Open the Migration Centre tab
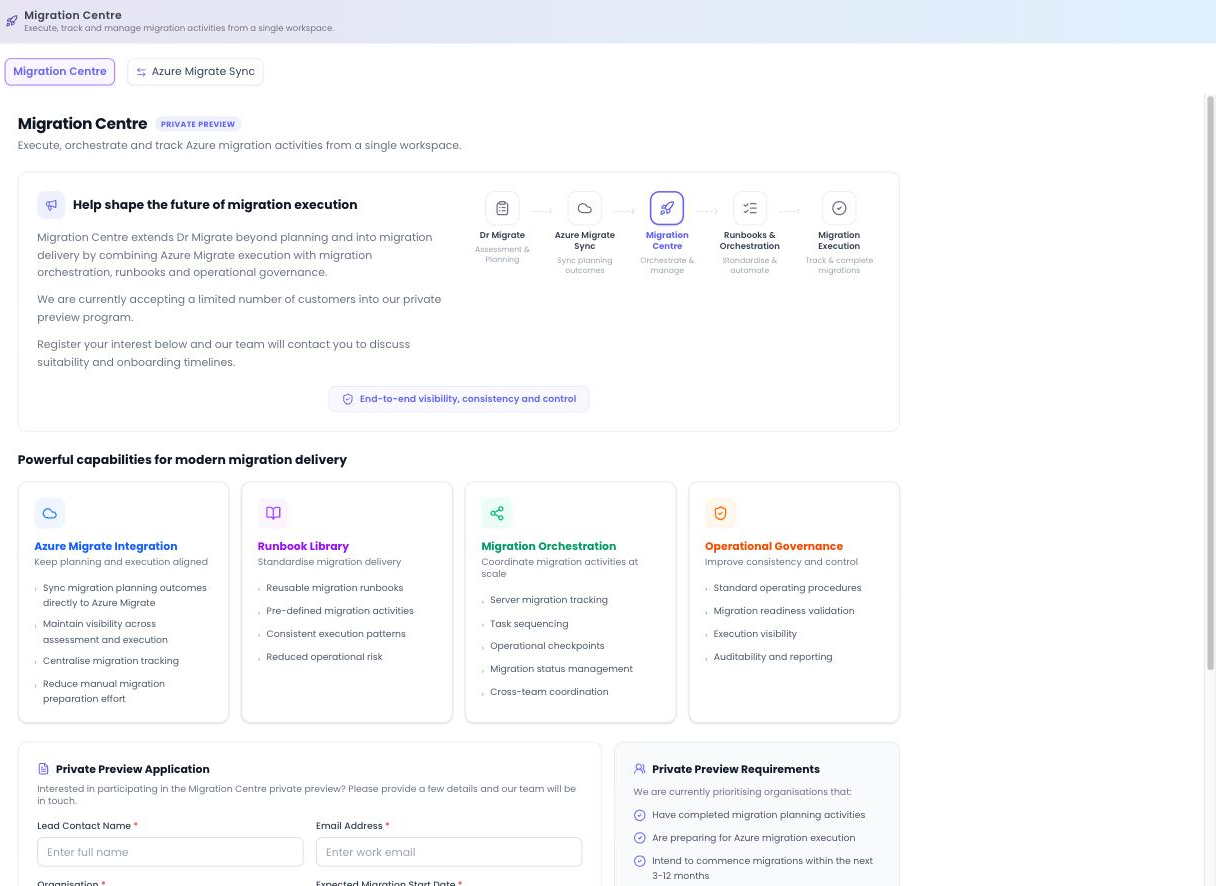 [x=60, y=72]
